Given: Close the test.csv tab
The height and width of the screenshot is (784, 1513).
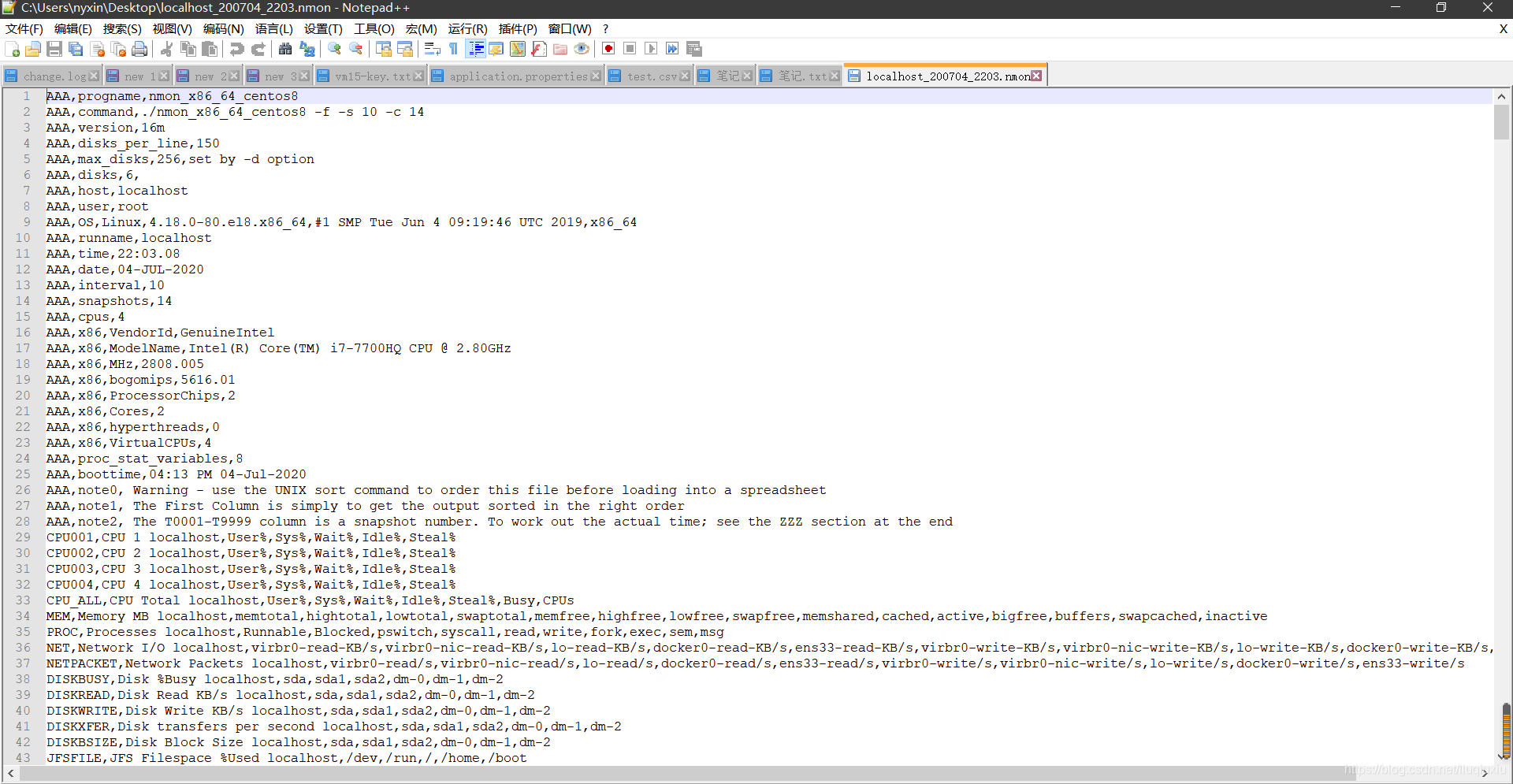Looking at the screenshot, I should click(x=685, y=76).
